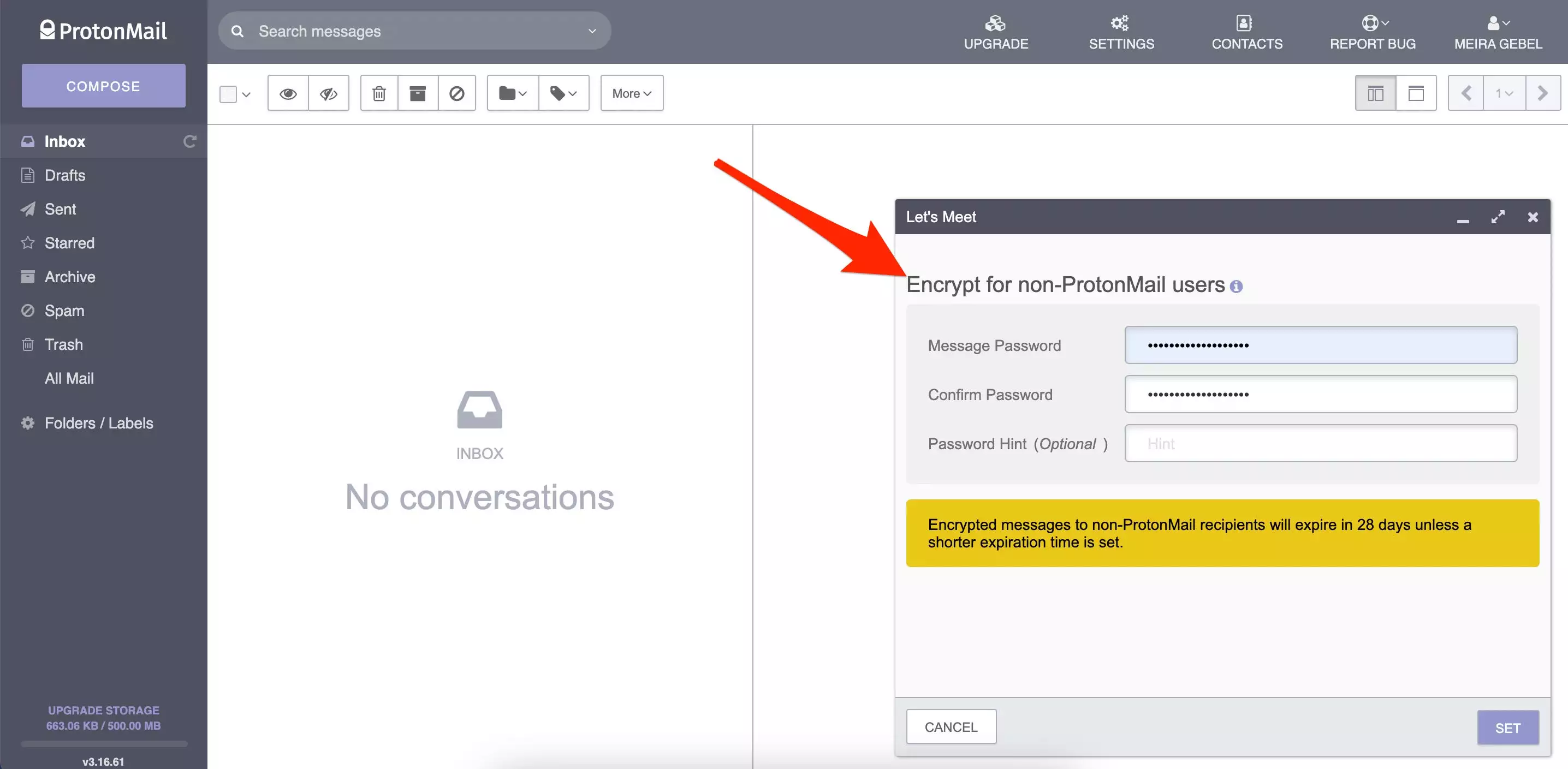Click the trash toolbar icon
1568x769 pixels.
pos(379,93)
